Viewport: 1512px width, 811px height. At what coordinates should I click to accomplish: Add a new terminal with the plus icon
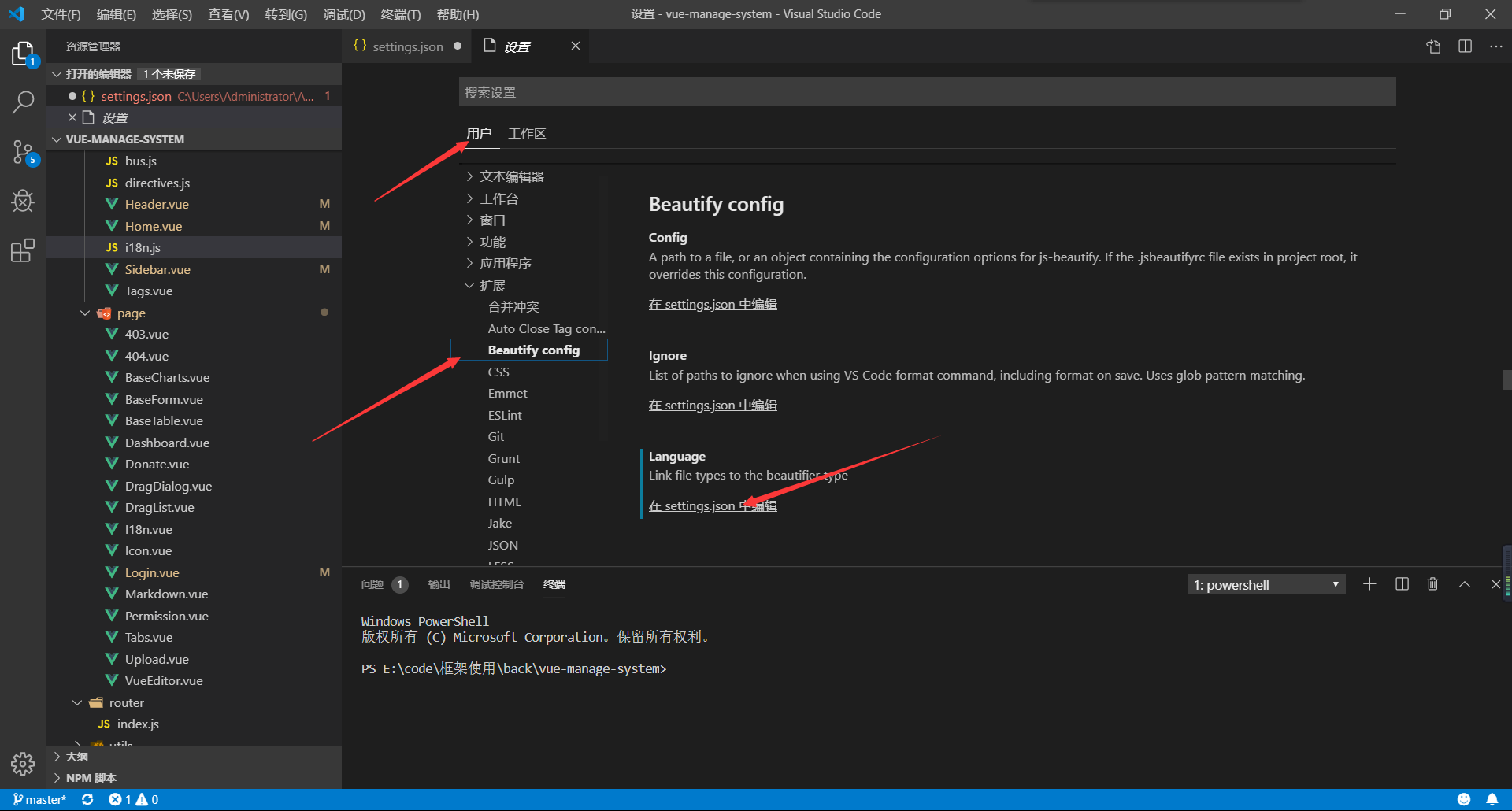pos(1369,584)
